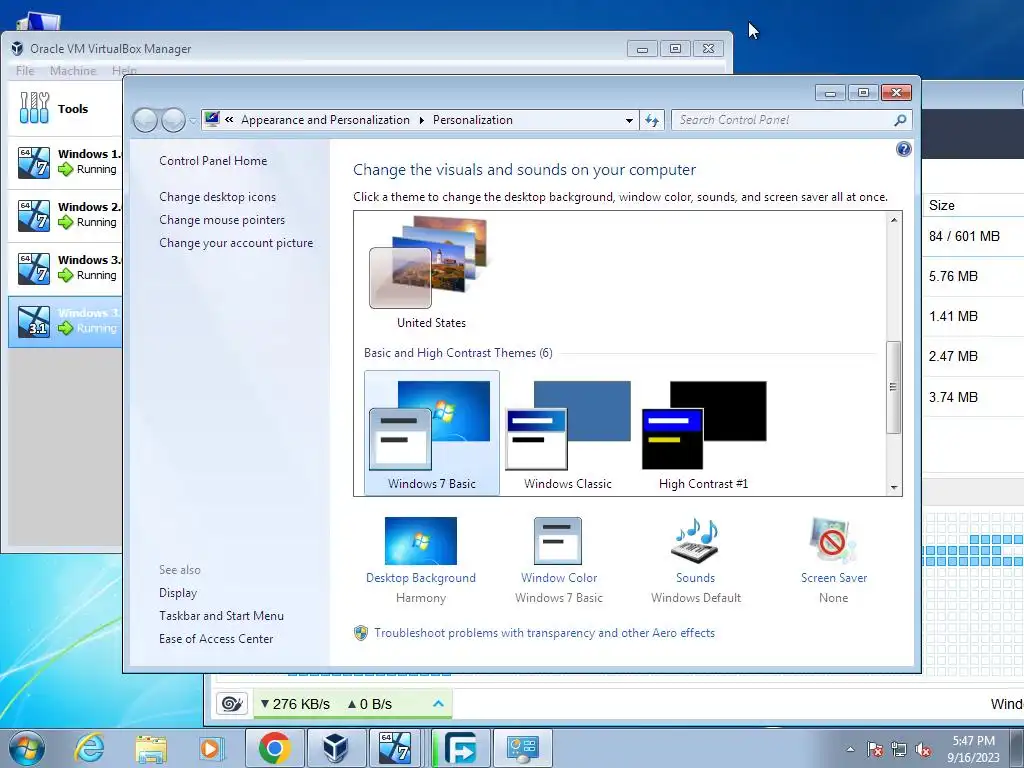The image size is (1024, 768).
Task: Click the muted volume tray icon
Action: click(923, 749)
